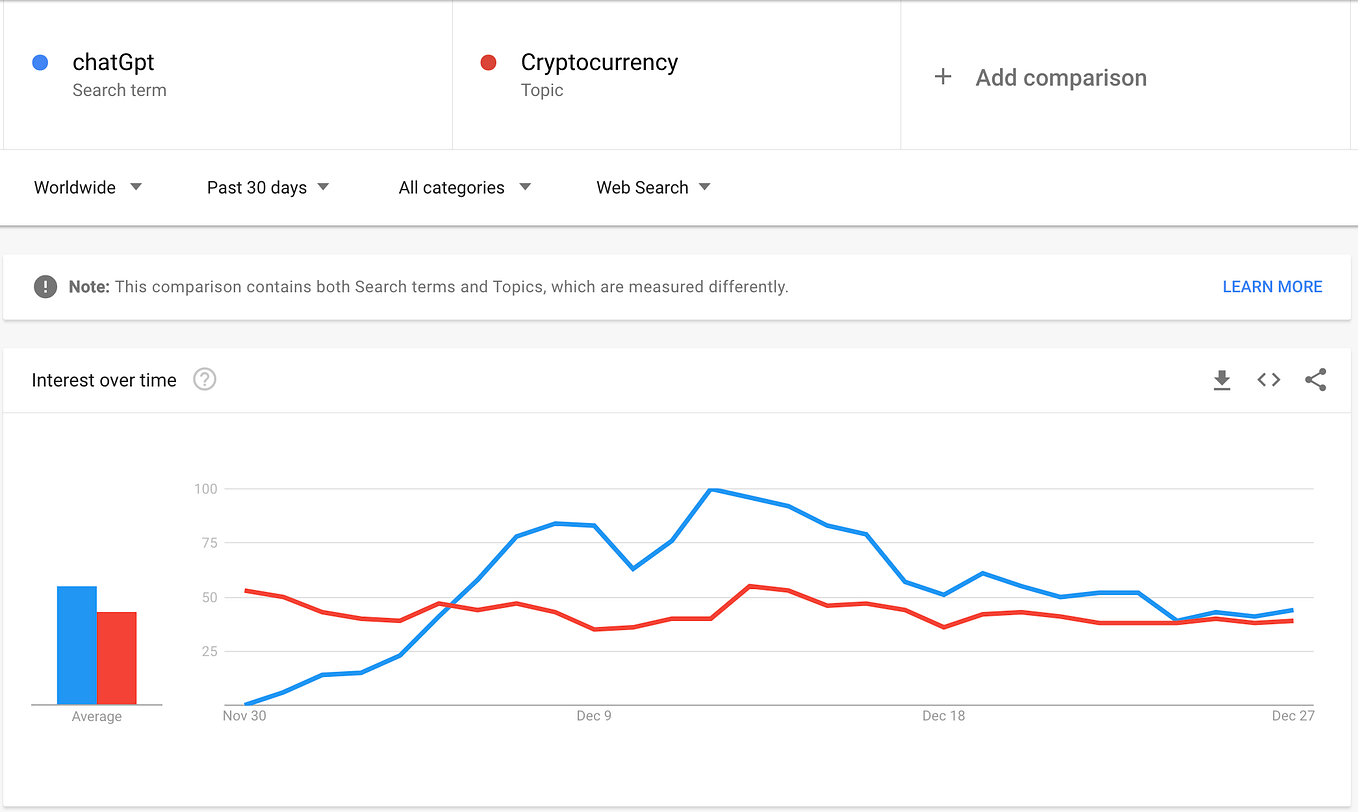Screen dimensions: 1358x812
Task: Open the help icon beside Interest over time
Action: pos(205,380)
